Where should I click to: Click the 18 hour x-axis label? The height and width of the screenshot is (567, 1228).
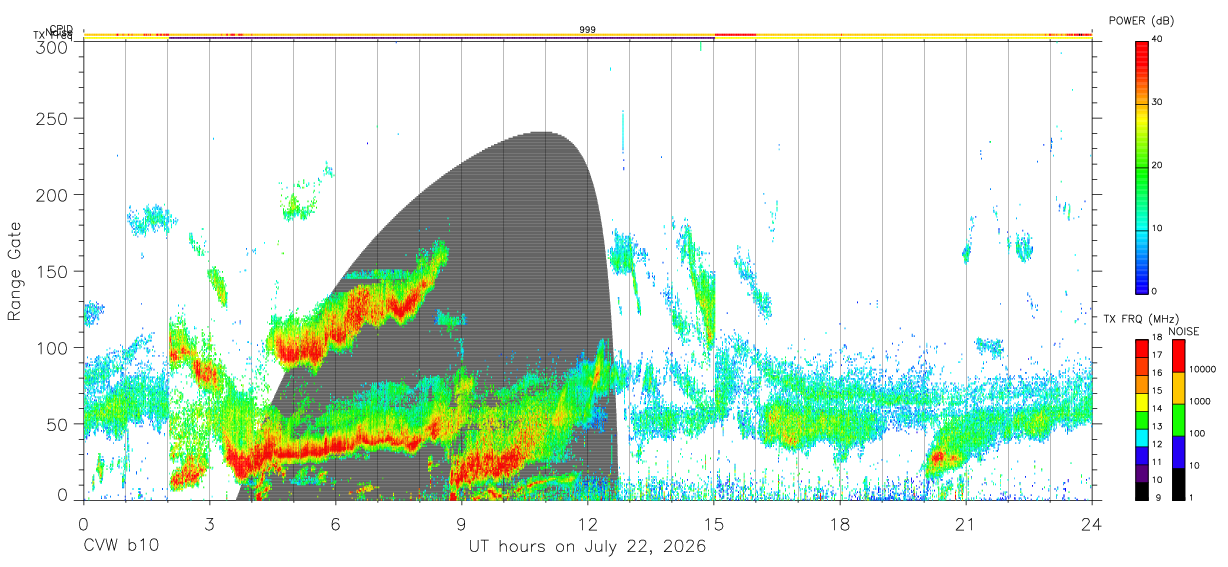click(840, 523)
